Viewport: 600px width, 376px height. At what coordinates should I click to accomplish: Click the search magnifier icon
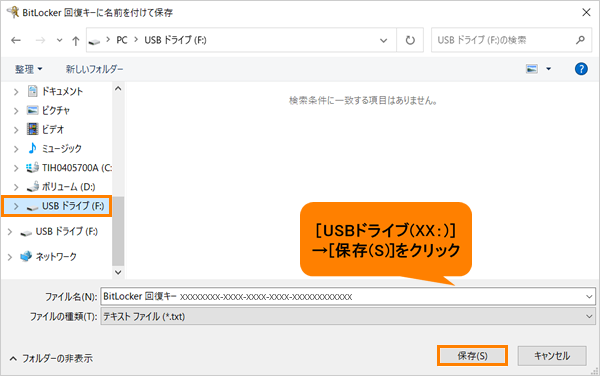(x=580, y=40)
